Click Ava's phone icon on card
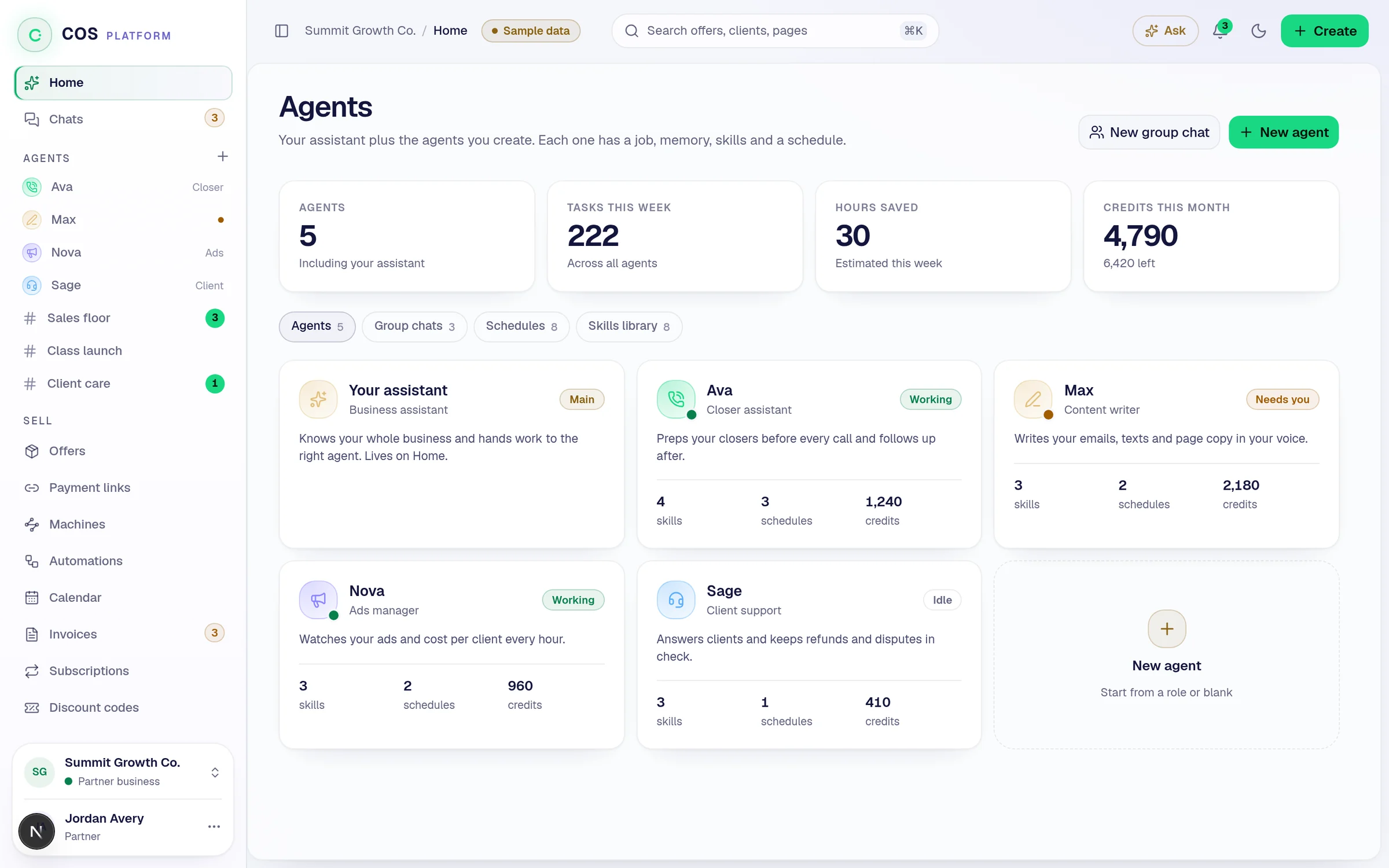 pyautogui.click(x=675, y=399)
